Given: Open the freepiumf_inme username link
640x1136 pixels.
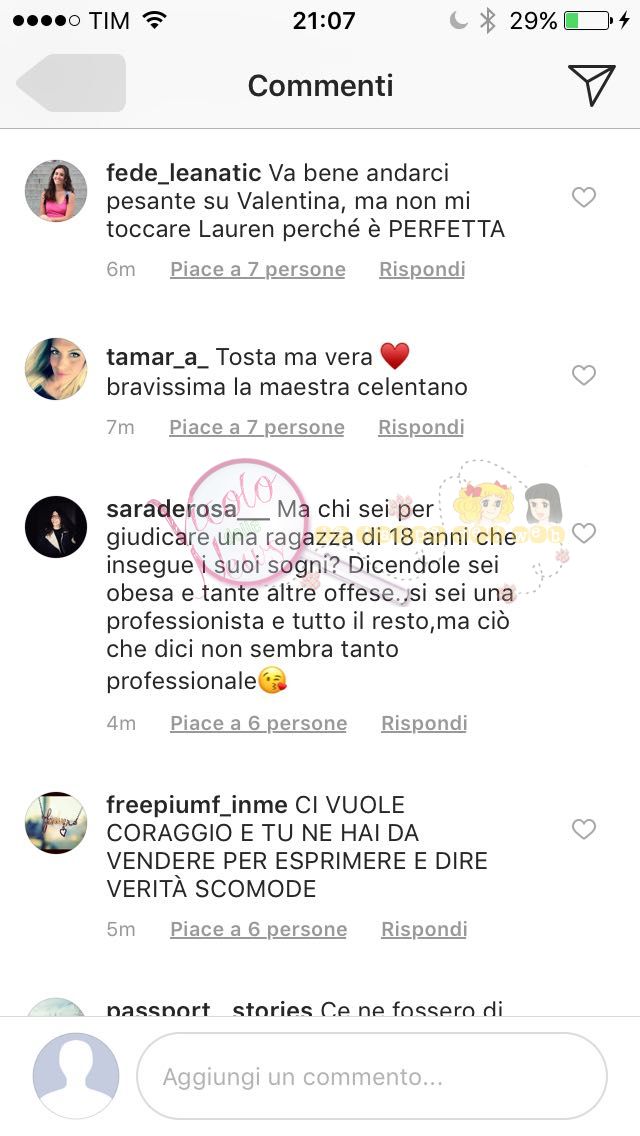Looking at the screenshot, I should [x=196, y=805].
